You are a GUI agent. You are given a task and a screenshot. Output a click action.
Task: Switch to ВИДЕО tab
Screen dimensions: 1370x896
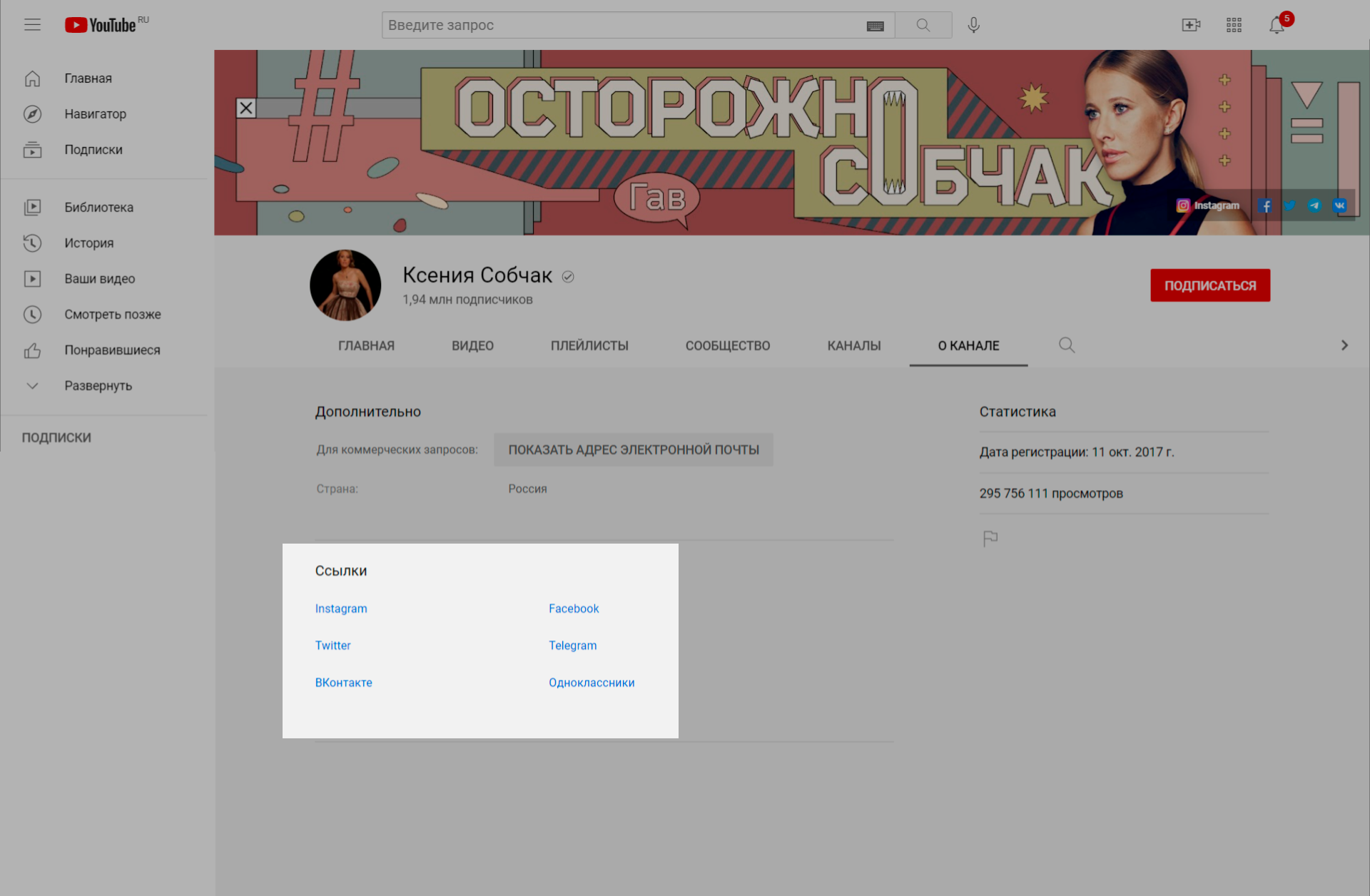(x=472, y=346)
